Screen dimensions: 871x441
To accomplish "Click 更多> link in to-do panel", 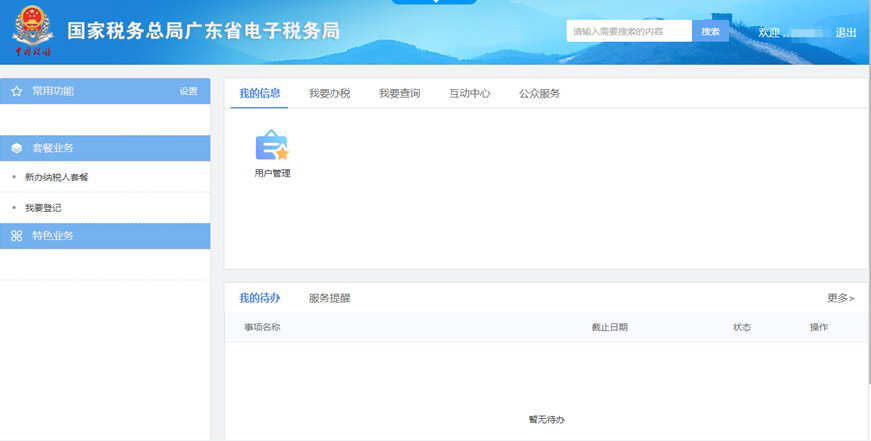I will [x=840, y=298].
